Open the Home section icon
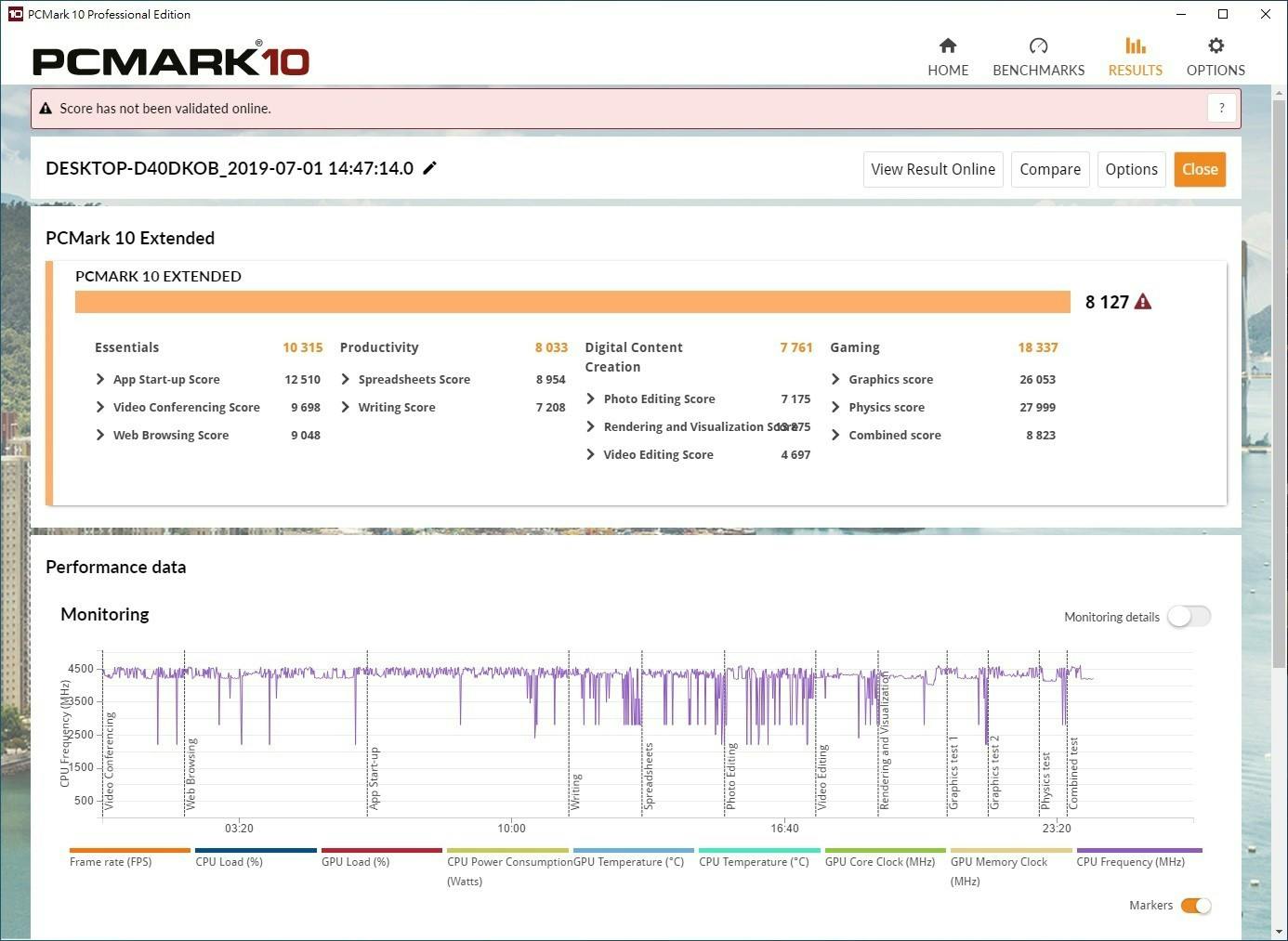Viewport: 1288px width, 941px height. pyautogui.click(x=948, y=46)
